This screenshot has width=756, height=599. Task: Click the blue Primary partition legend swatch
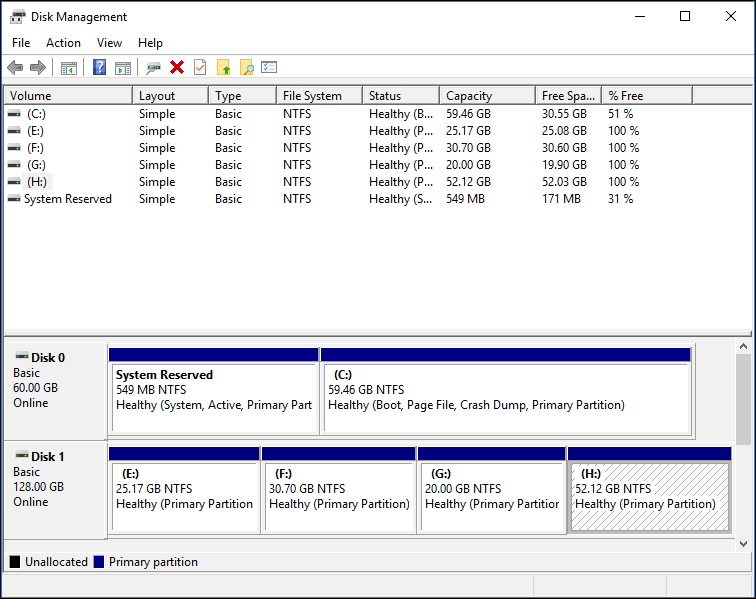99,562
